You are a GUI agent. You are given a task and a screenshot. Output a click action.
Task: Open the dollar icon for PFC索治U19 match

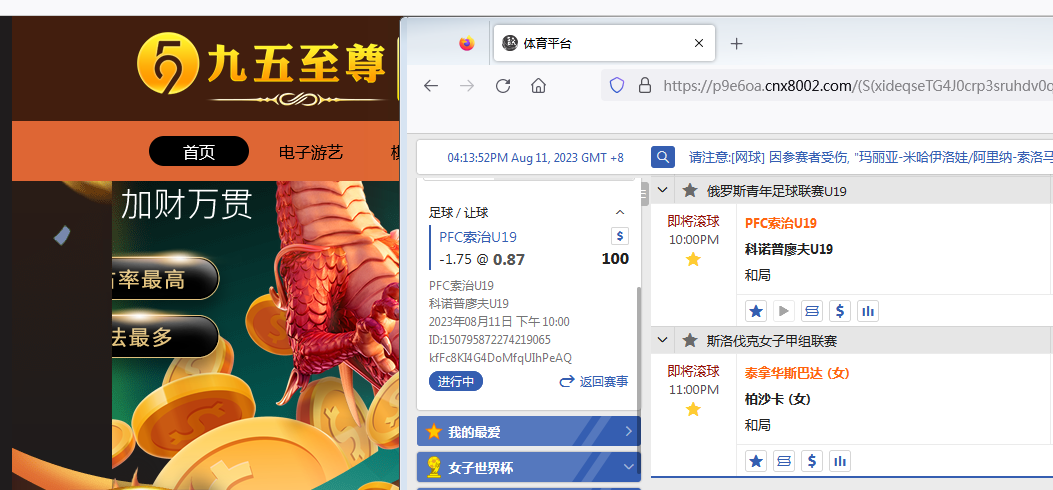(x=839, y=311)
